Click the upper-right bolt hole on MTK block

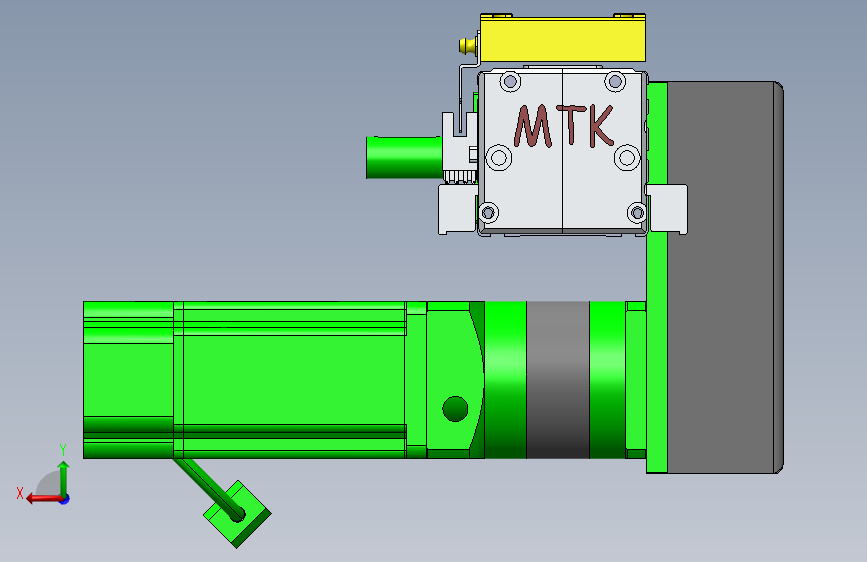(x=614, y=82)
